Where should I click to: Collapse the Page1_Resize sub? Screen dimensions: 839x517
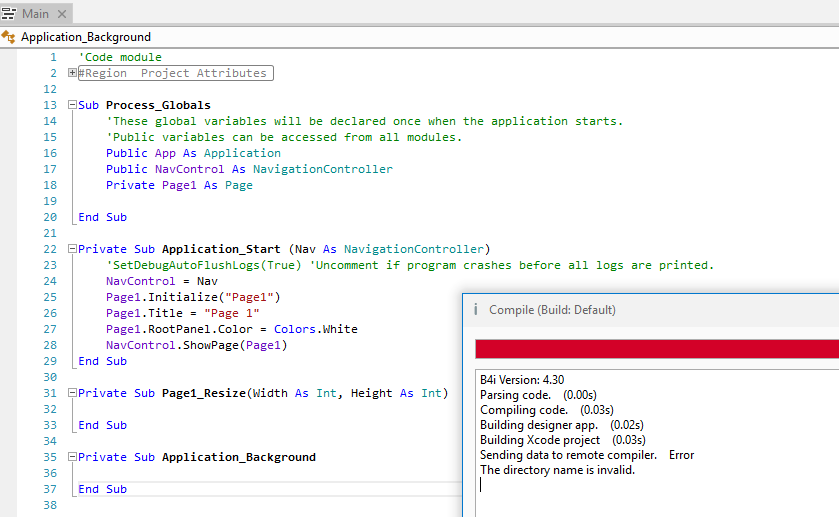72,393
